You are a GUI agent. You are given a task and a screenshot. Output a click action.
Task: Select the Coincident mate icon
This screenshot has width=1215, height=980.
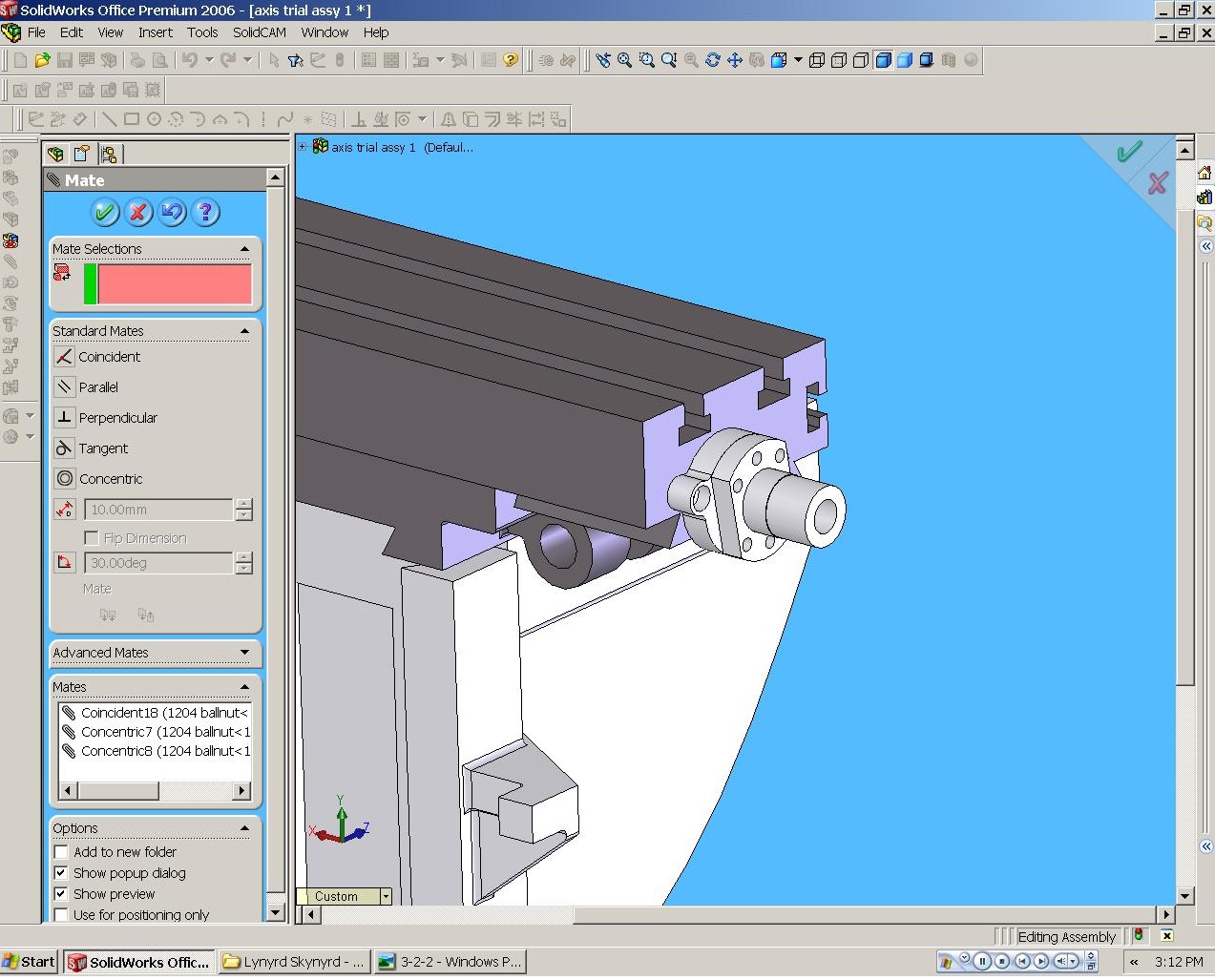tap(64, 357)
